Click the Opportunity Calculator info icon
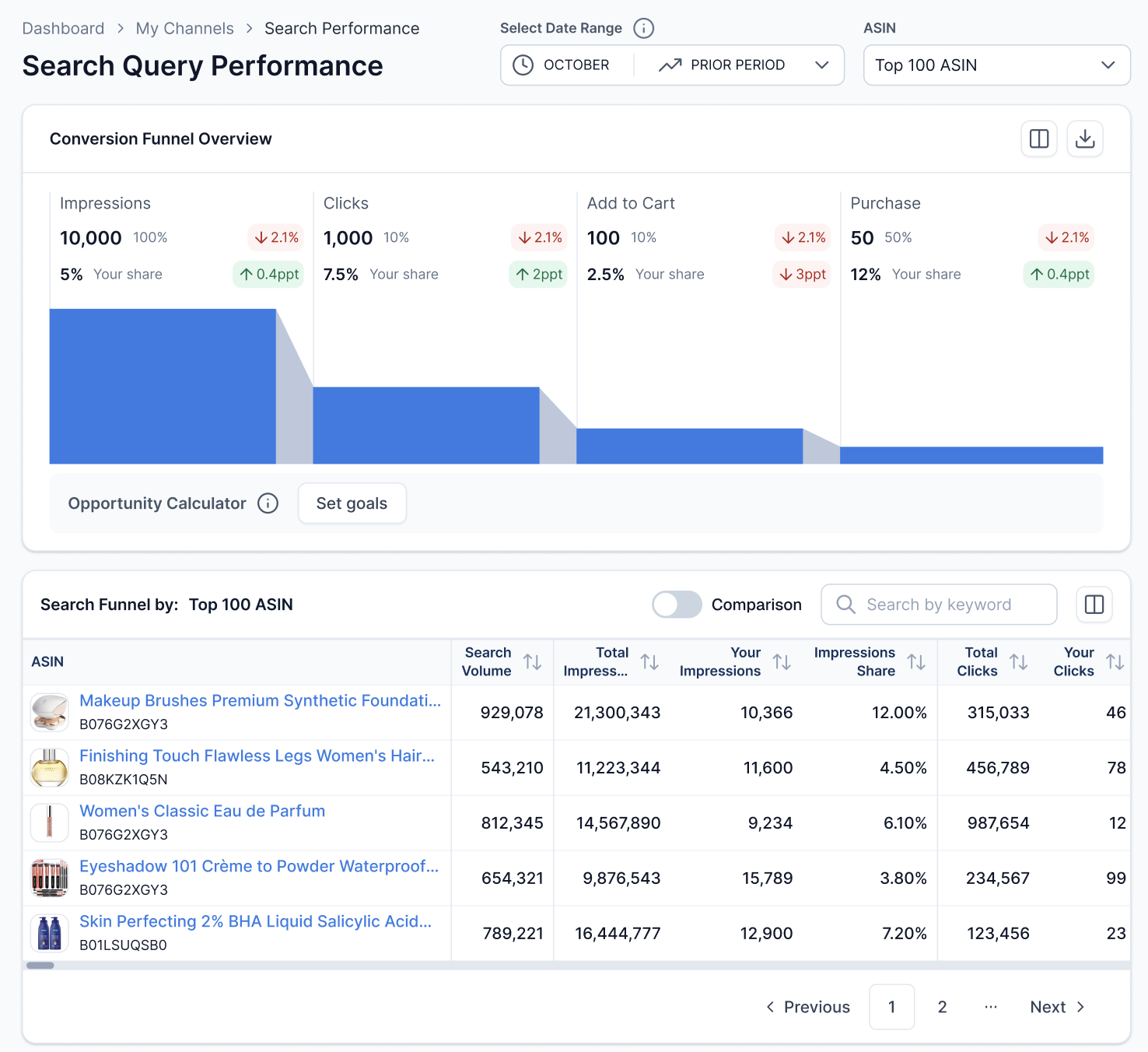1148x1052 pixels. (268, 503)
